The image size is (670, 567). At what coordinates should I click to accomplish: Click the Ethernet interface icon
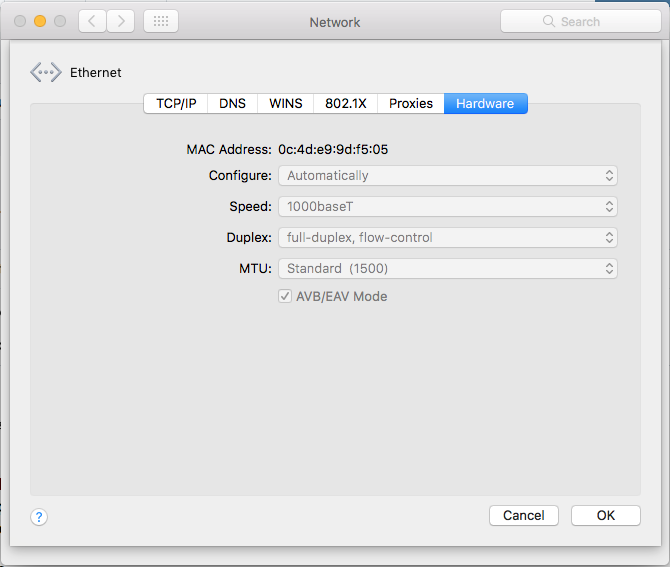coord(46,72)
